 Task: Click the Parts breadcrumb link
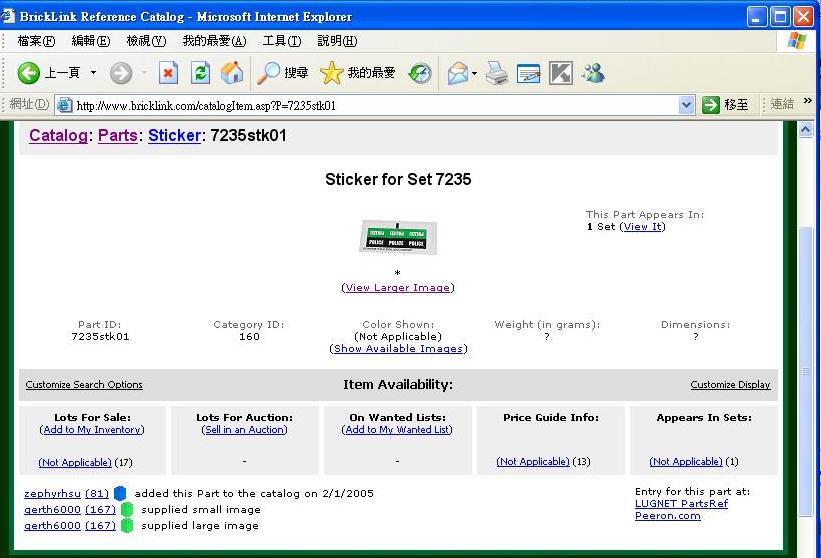(x=117, y=136)
